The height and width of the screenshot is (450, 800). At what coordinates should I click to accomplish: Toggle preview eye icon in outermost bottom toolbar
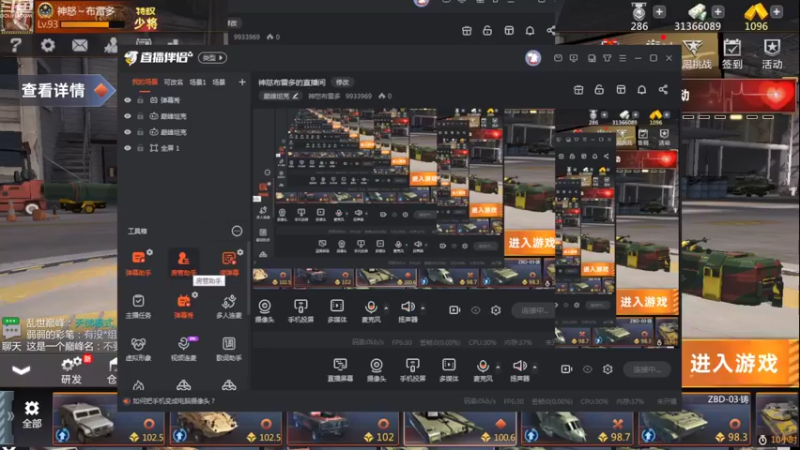[x=587, y=369]
